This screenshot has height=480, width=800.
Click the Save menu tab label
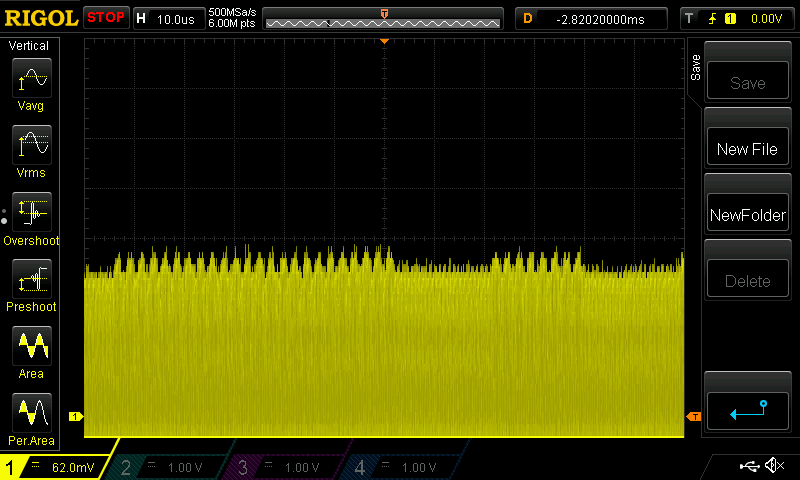coord(695,67)
